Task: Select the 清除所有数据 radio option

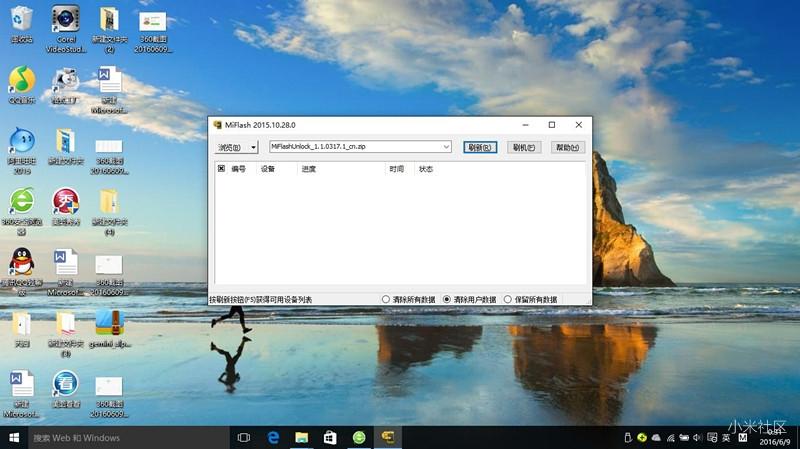Action: (x=386, y=299)
